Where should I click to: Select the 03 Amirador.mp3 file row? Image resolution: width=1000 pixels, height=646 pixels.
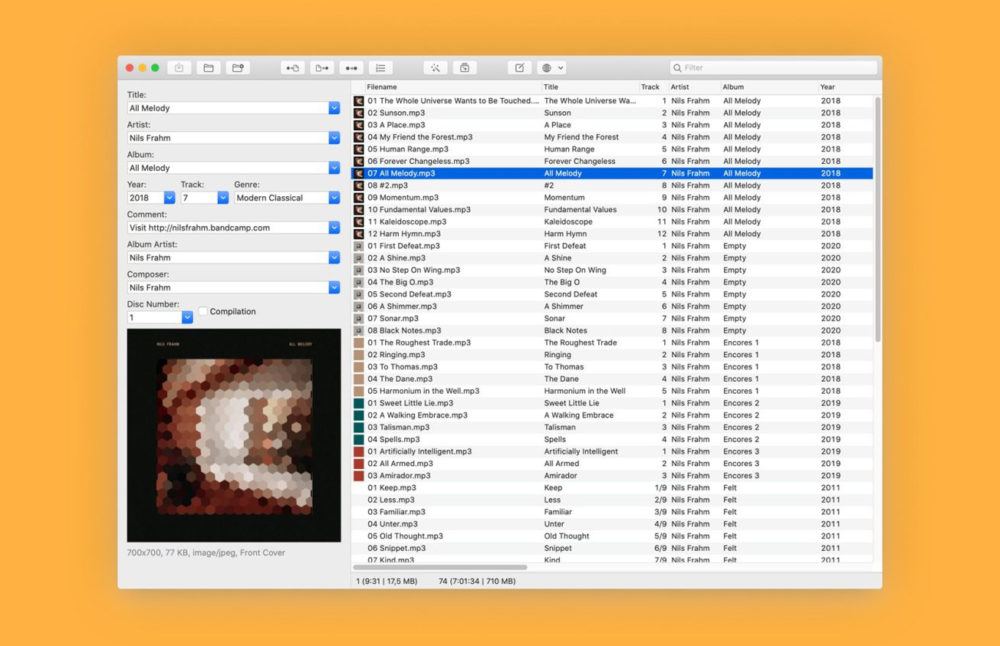pos(450,476)
